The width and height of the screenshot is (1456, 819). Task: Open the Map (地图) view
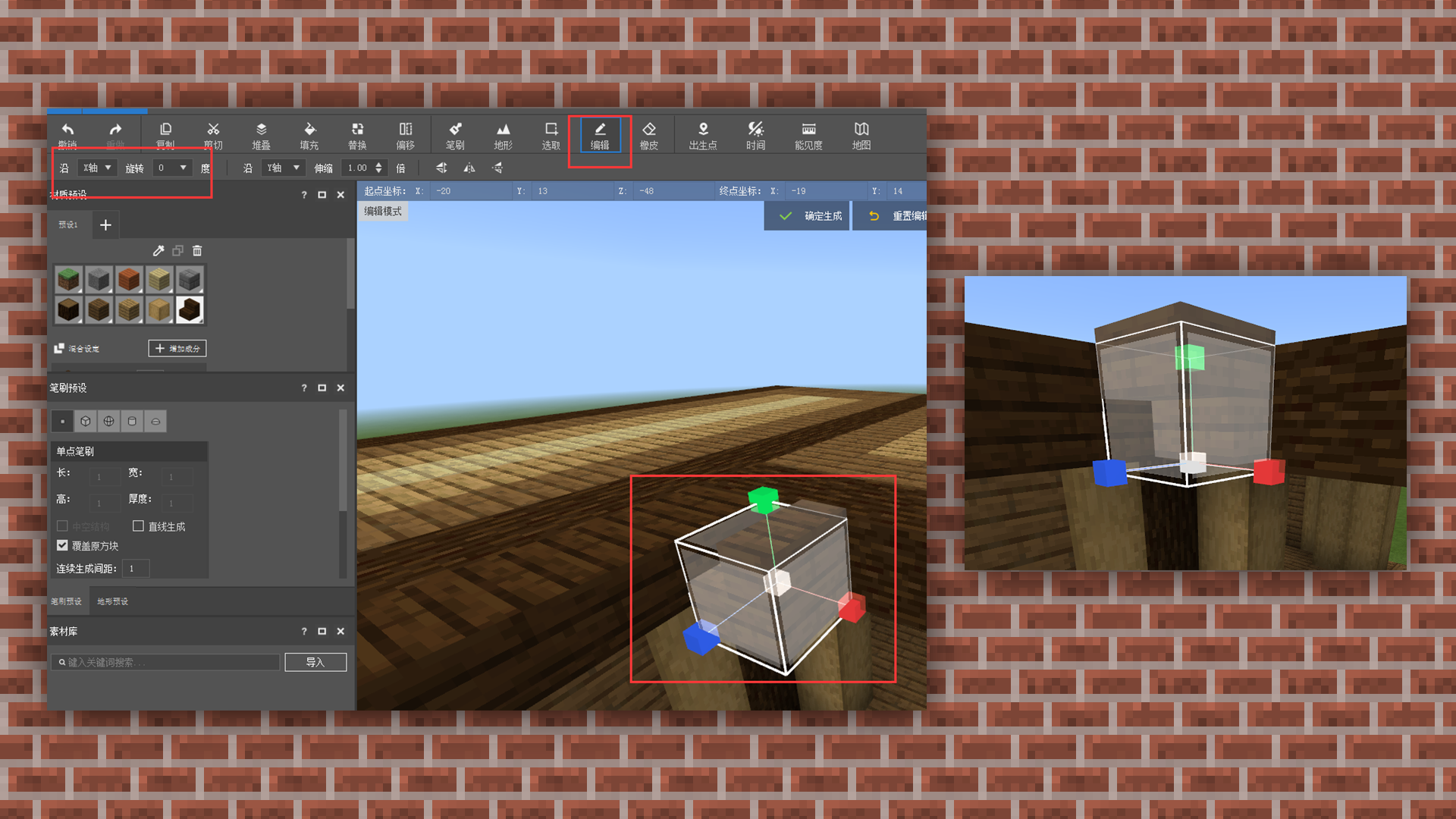(861, 135)
